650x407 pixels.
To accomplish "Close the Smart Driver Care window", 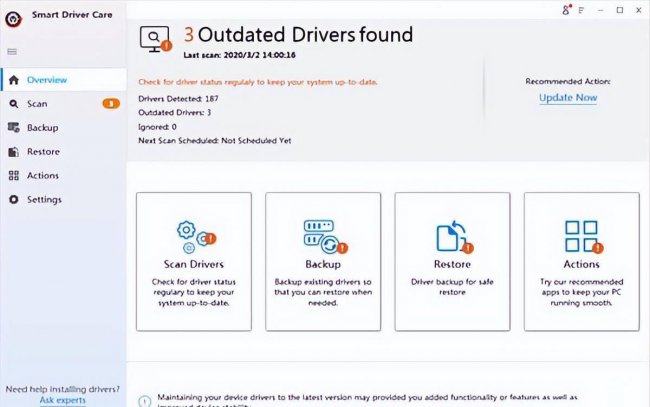I will click(x=639, y=10).
